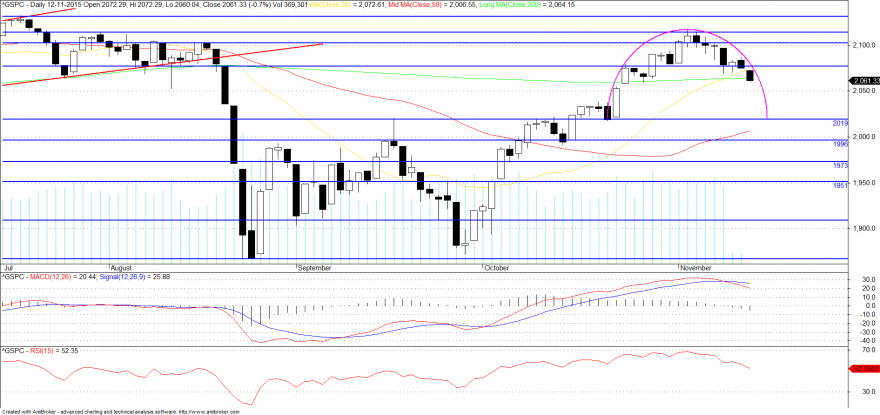
Task: Click the '-40.0' MACD axis label
Action: (868, 340)
